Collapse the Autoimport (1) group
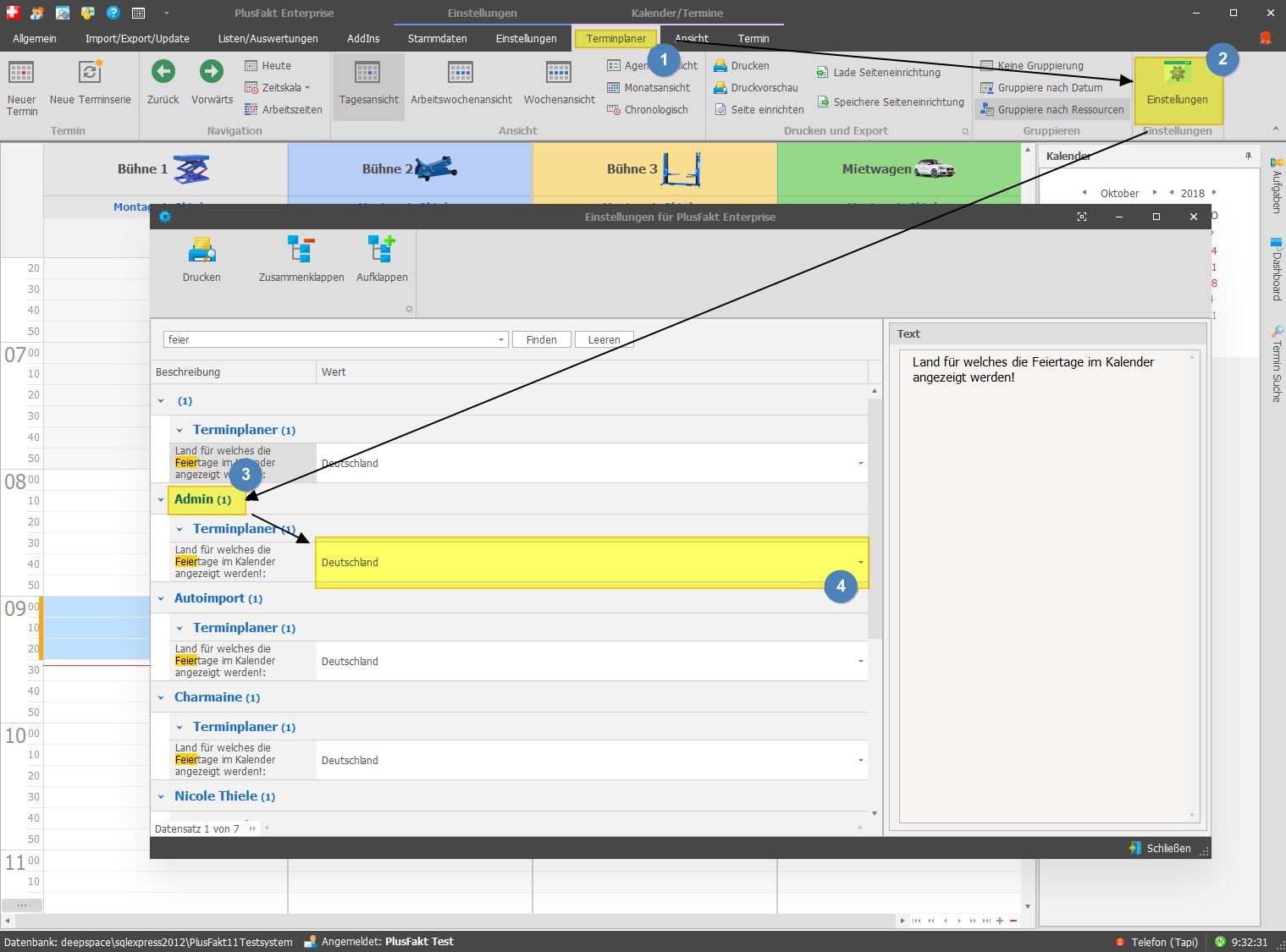 (161, 598)
